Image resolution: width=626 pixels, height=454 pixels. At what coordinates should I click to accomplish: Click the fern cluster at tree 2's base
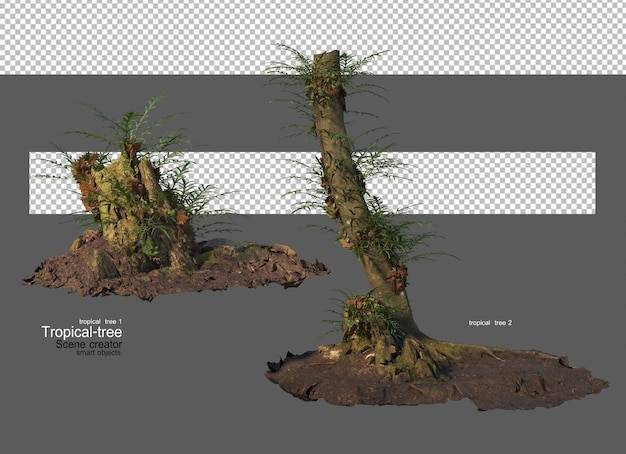(363, 315)
